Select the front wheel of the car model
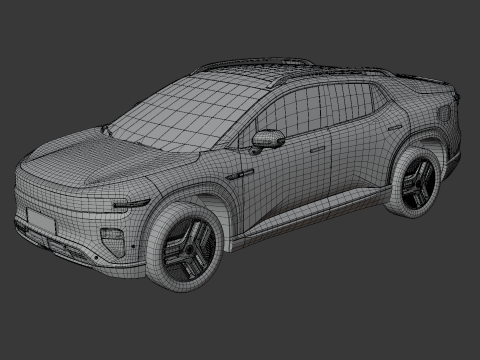Image resolution: width=480 pixels, height=360 pixels. (x=185, y=247)
